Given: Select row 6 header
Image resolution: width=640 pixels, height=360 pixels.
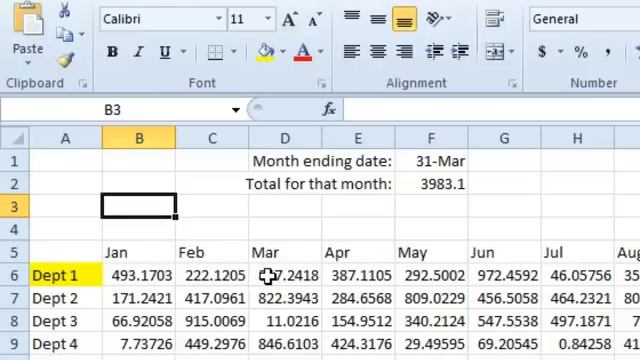Looking at the screenshot, I should (15, 276).
